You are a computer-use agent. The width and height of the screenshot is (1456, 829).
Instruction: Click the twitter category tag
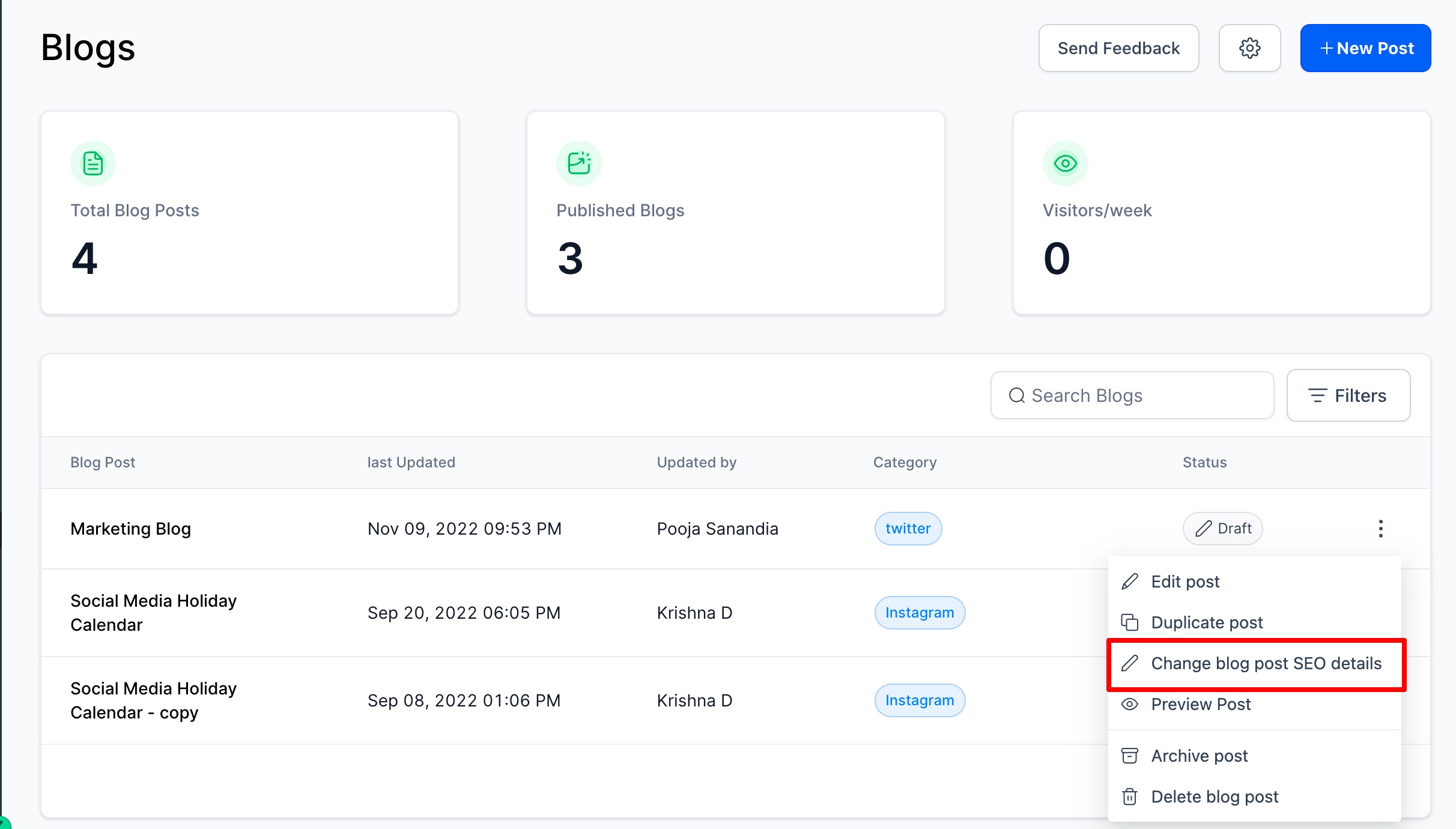(908, 529)
